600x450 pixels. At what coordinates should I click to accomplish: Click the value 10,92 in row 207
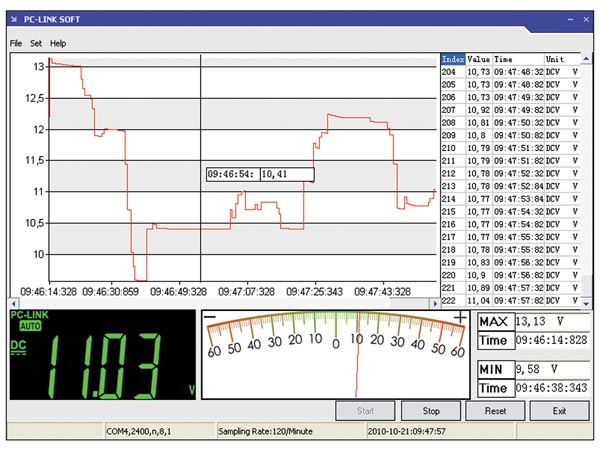tap(478, 110)
